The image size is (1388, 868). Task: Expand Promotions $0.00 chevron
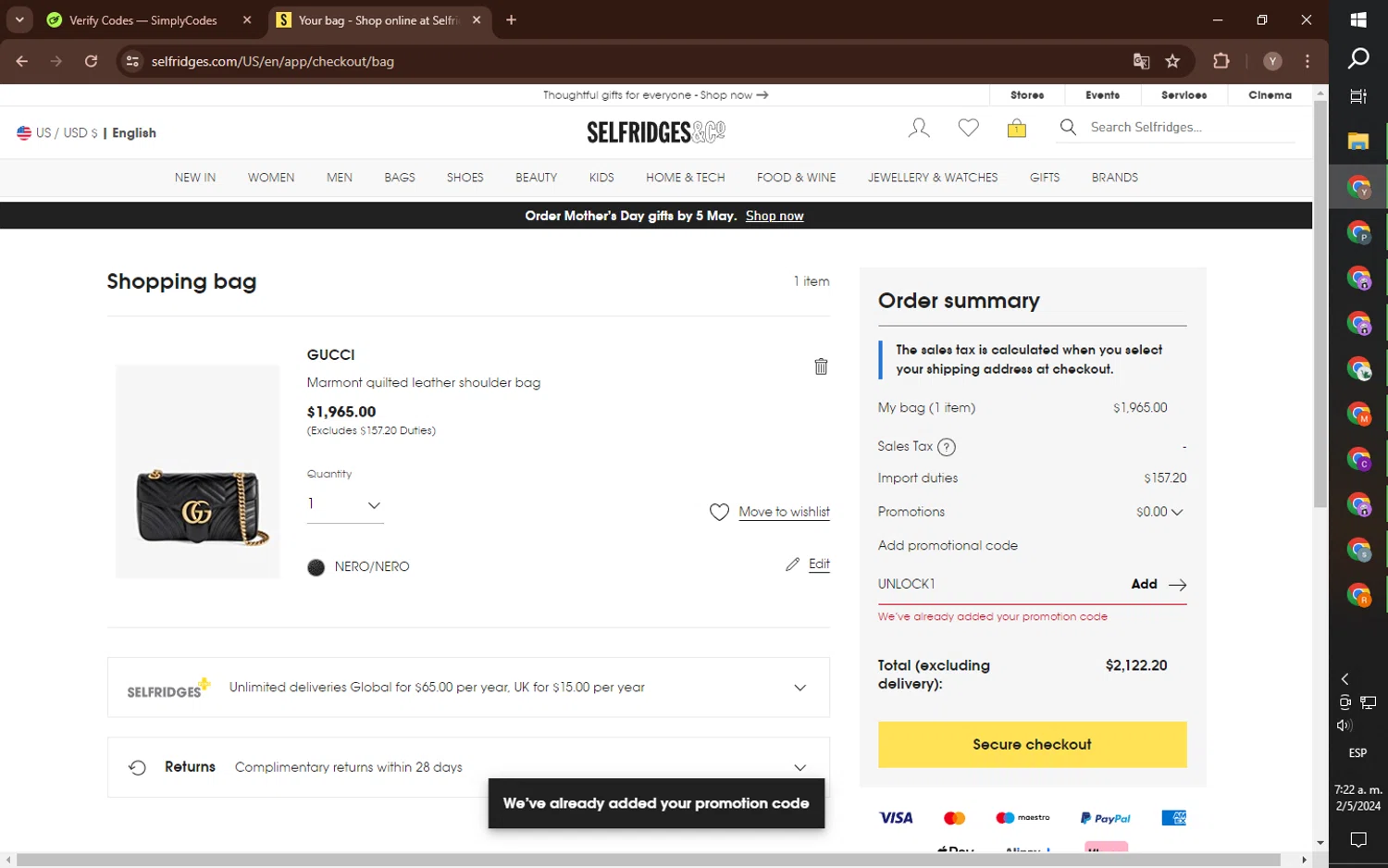(x=1177, y=512)
